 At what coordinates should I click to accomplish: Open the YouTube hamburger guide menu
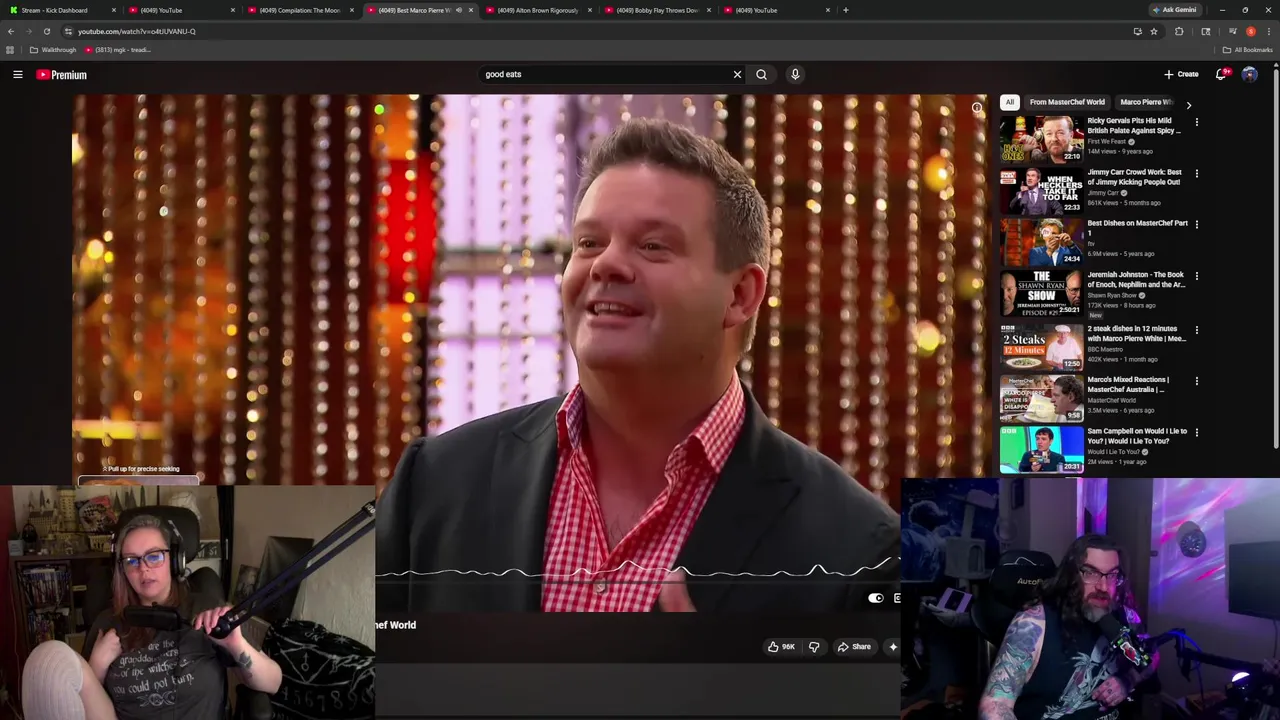(x=18, y=74)
